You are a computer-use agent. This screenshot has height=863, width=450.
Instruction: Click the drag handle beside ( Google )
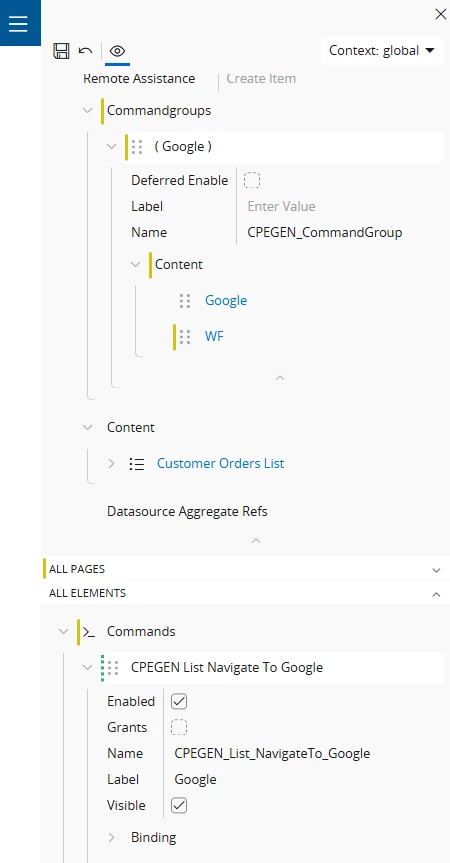[x=138, y=146]
